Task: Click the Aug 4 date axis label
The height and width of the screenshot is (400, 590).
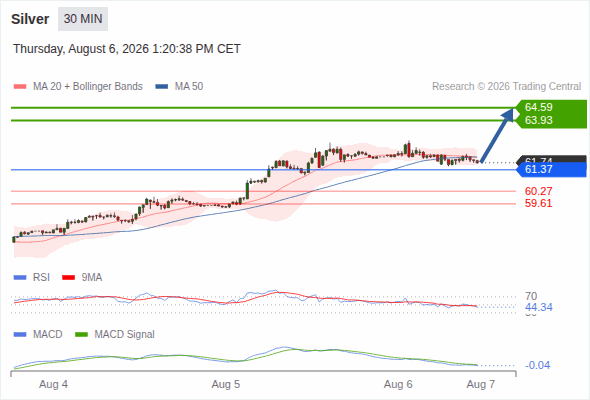Action: [x=53, y=384]
